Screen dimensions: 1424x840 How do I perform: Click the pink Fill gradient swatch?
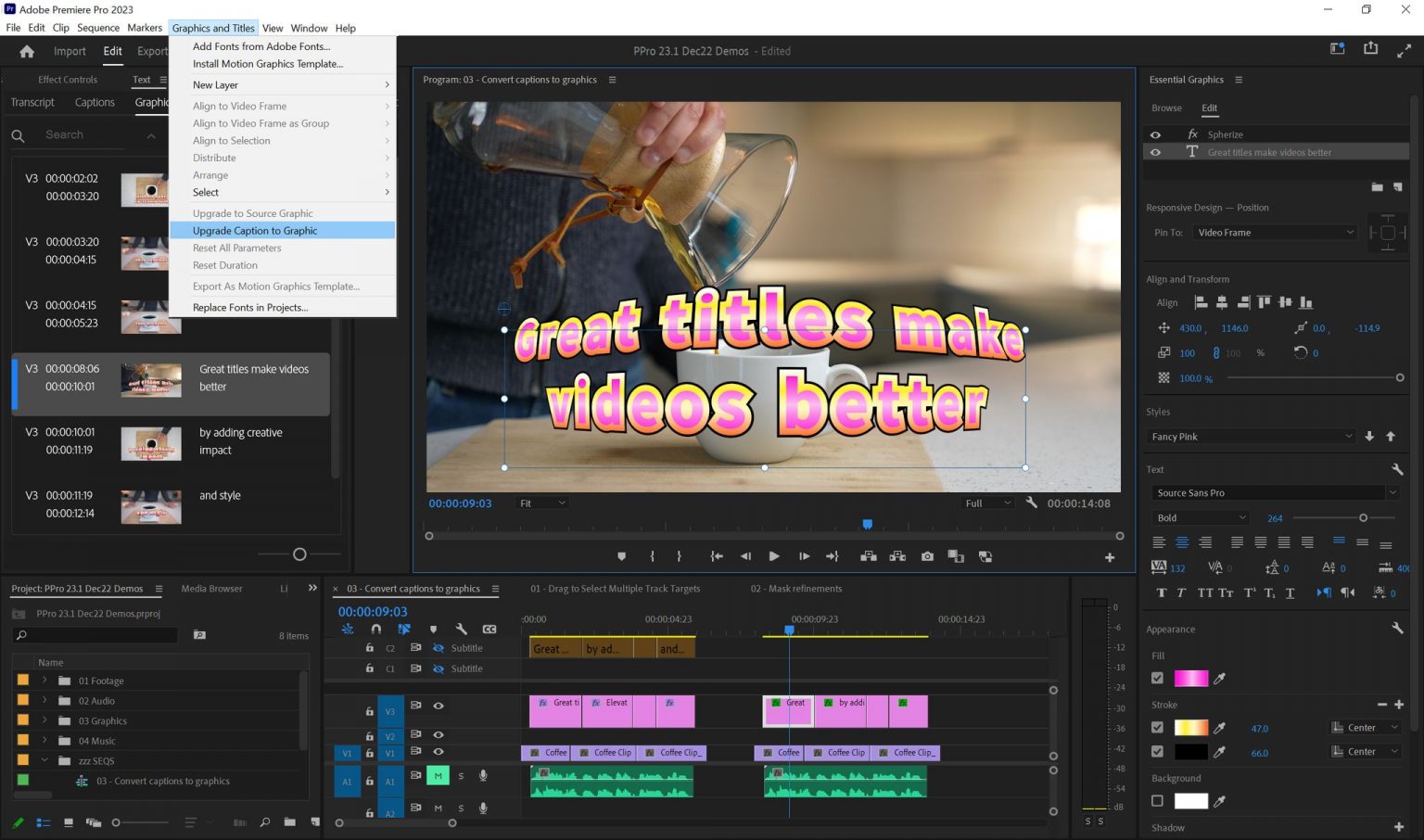pyautogui.click(x=1193, y=678)
